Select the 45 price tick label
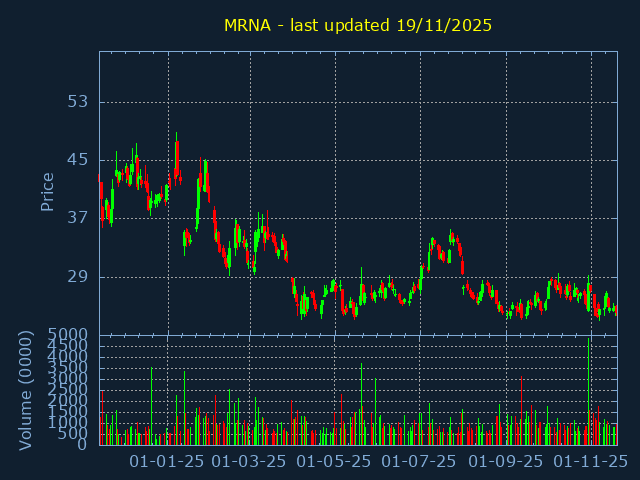 tap(77, 160)
